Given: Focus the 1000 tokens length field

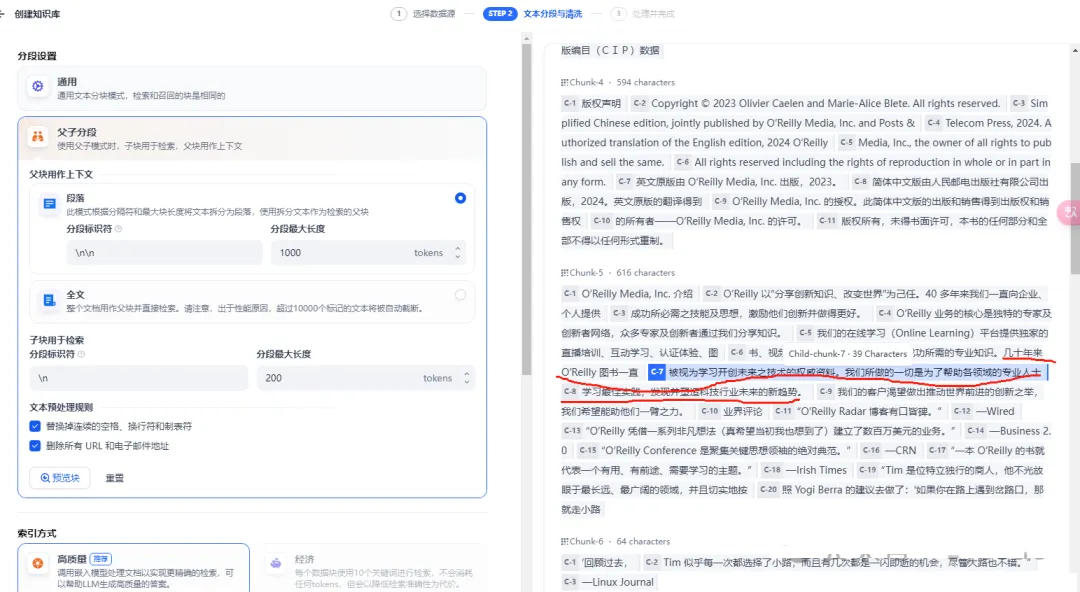Looking at the screenshot, I should [368, 253].
